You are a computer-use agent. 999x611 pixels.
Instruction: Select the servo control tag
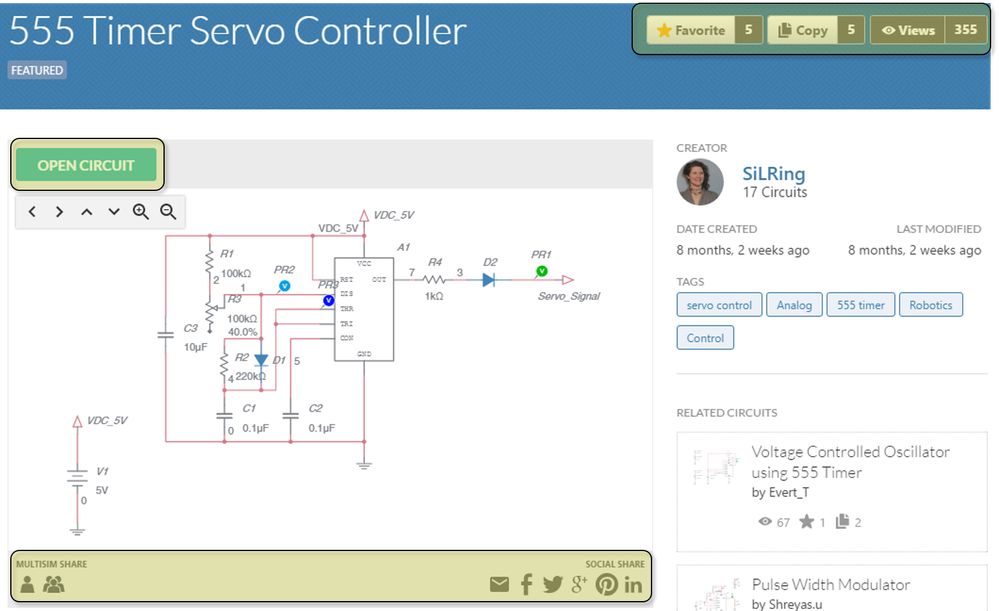(x=719, y=305)
